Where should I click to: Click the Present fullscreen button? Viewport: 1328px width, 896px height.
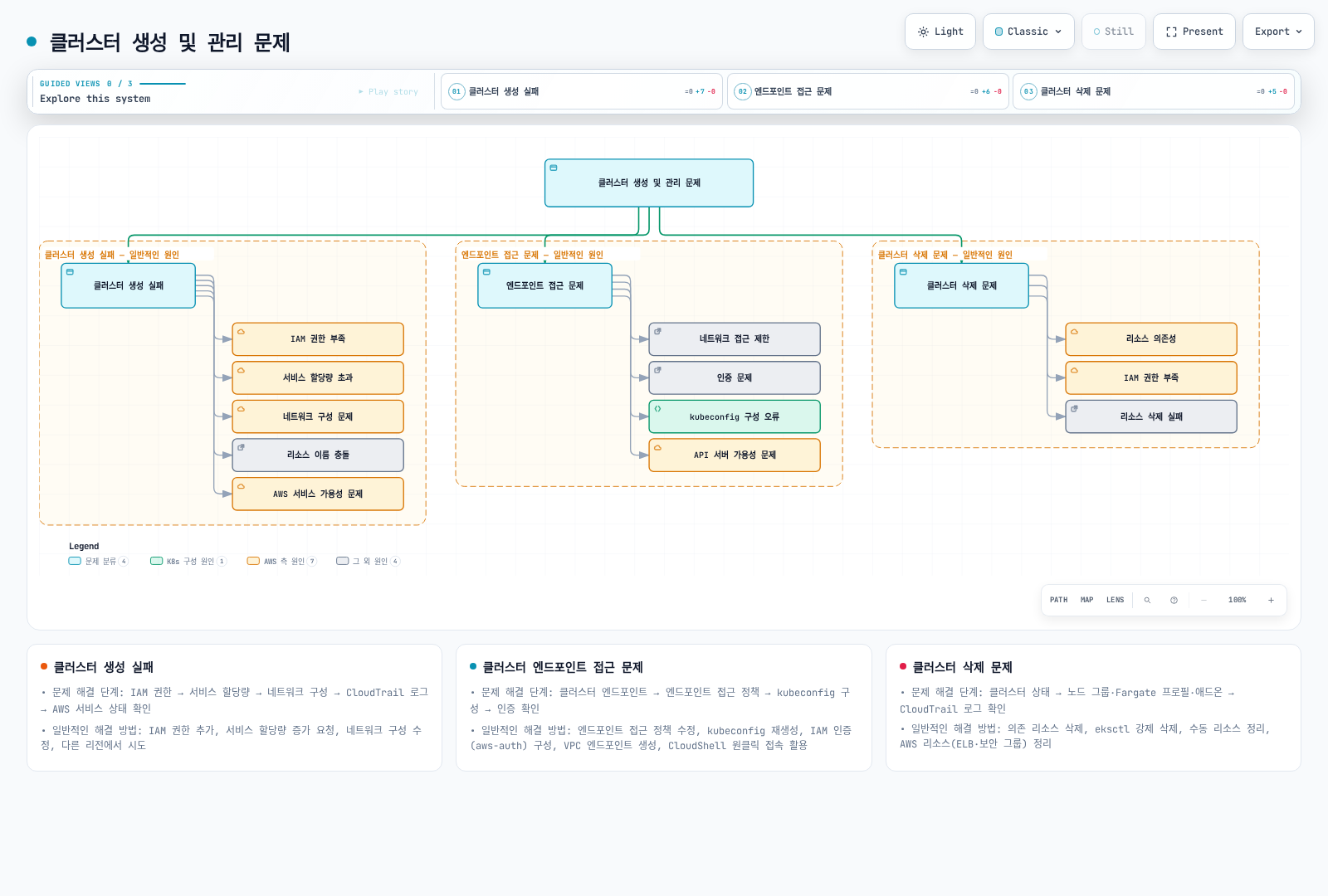[x=1194, y=32]
